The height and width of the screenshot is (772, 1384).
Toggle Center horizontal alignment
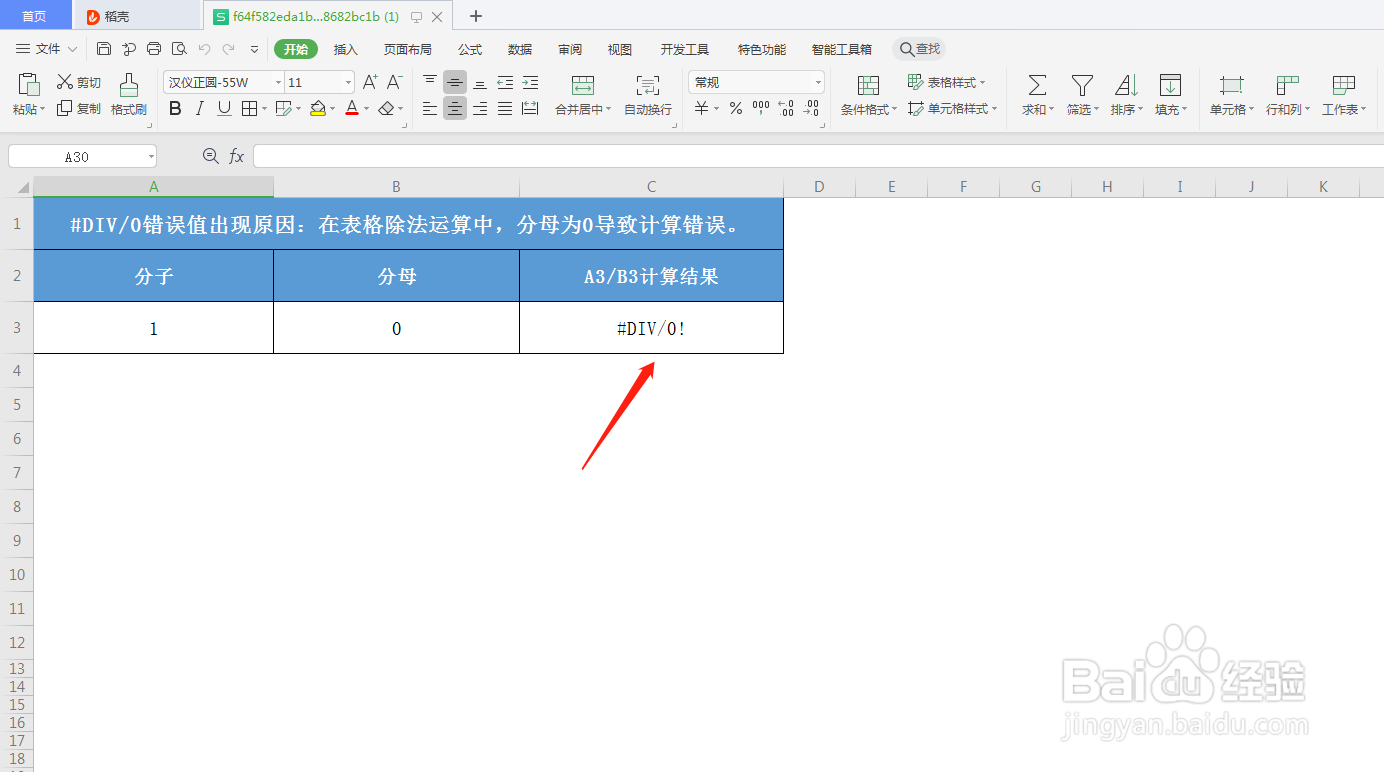(455, 108)
